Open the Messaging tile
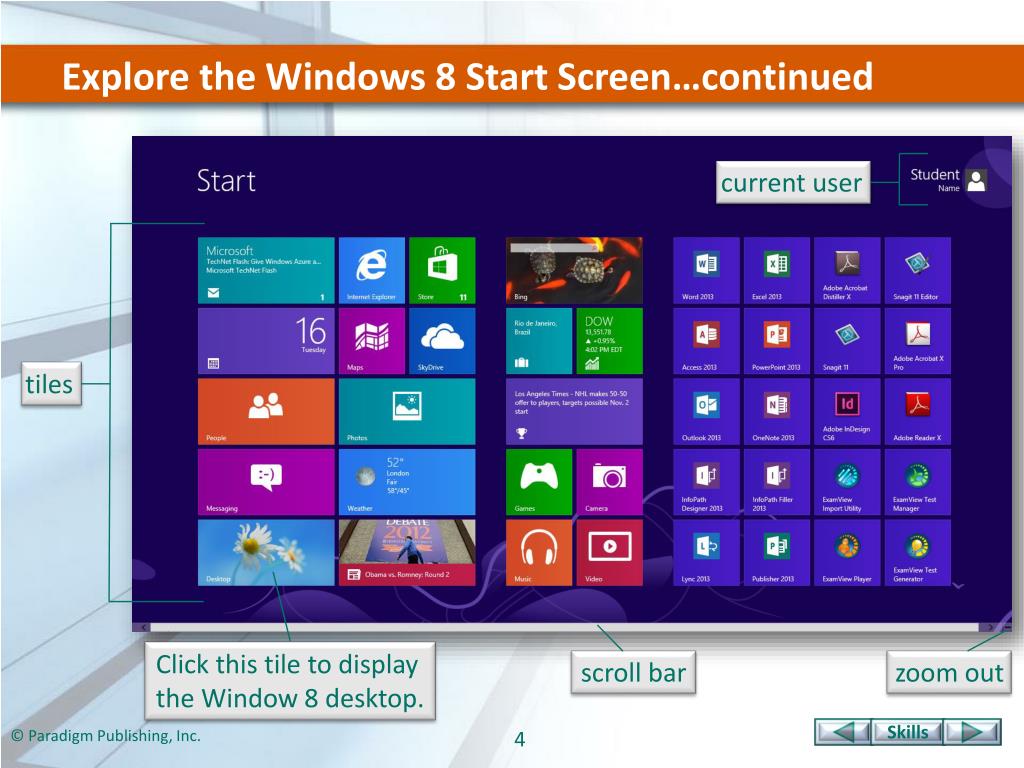This screenshot has width=1024, height=768. click(266, 482)
